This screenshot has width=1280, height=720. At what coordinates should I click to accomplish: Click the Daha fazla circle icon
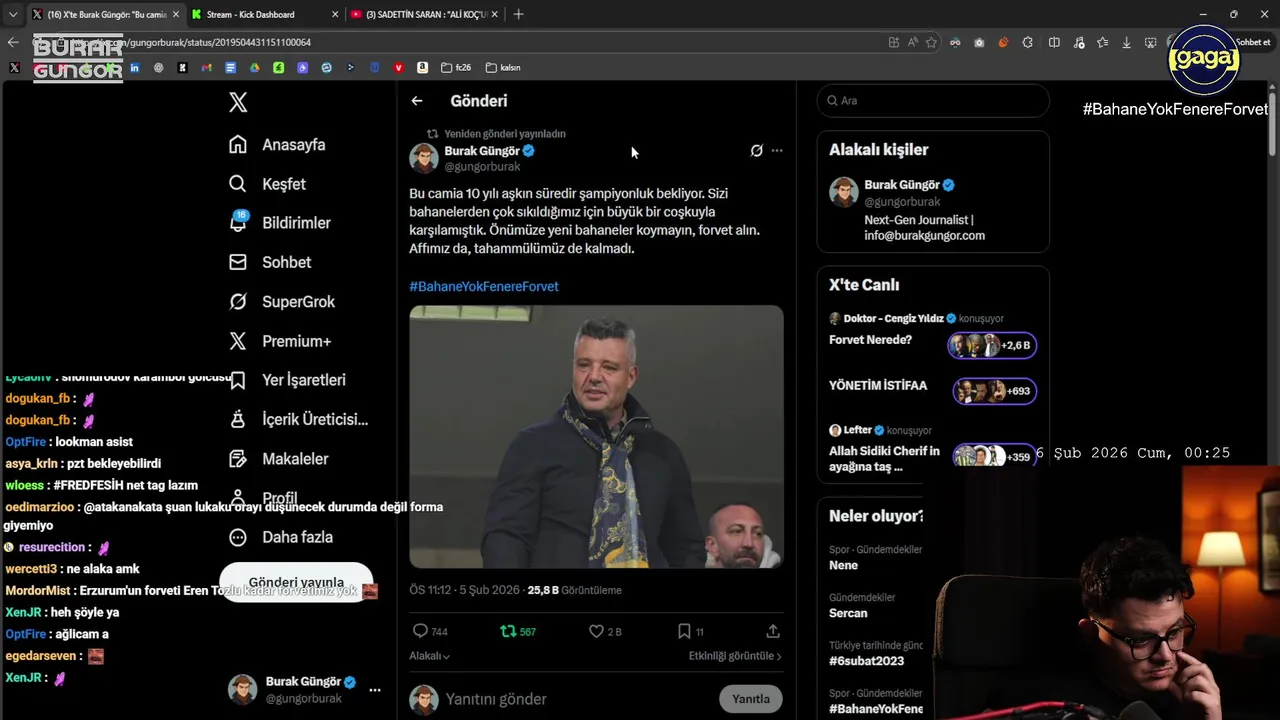pyautogui.click(x=238, y=537)
